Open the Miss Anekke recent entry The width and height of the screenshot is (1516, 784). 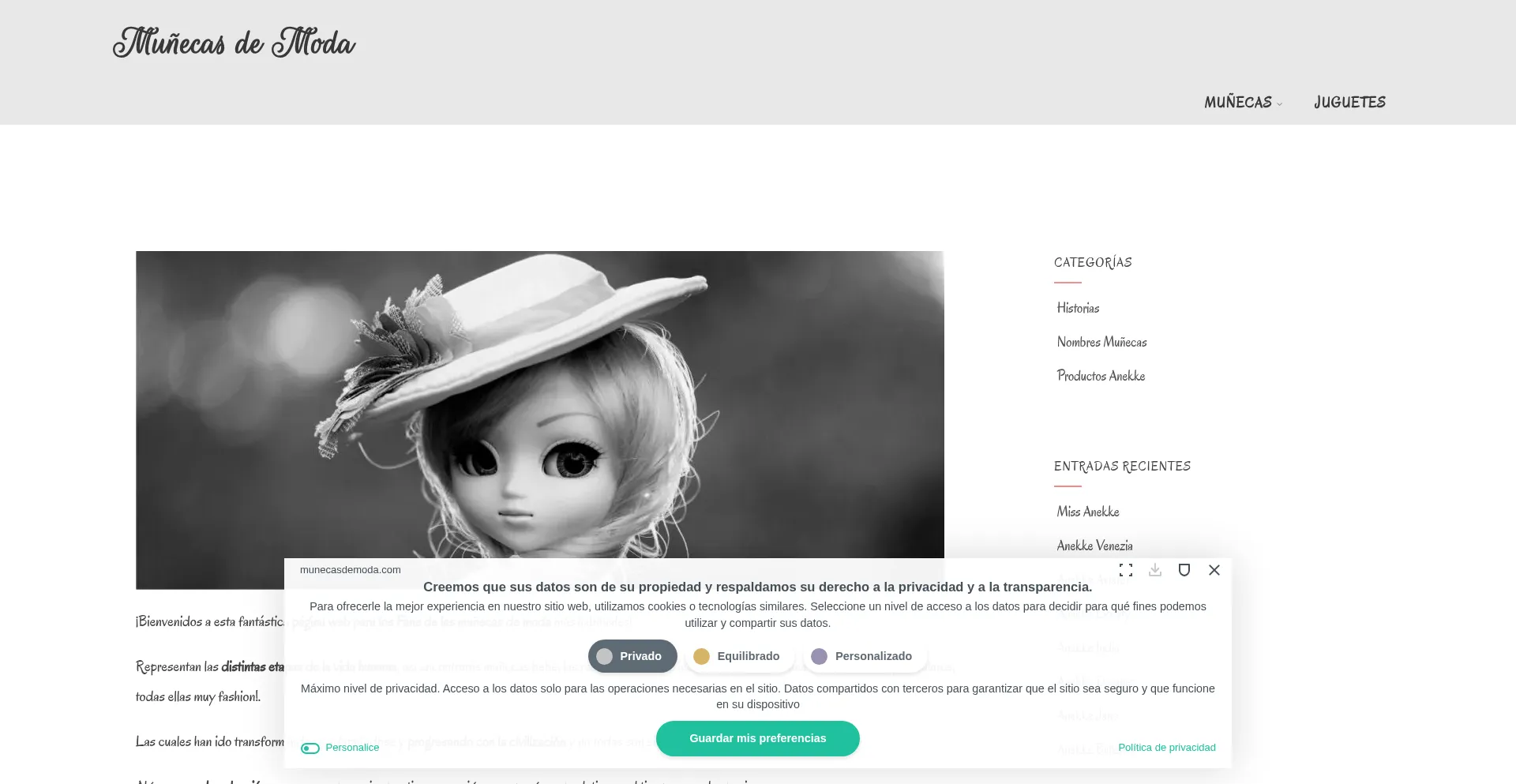(x=1088, y=512)
